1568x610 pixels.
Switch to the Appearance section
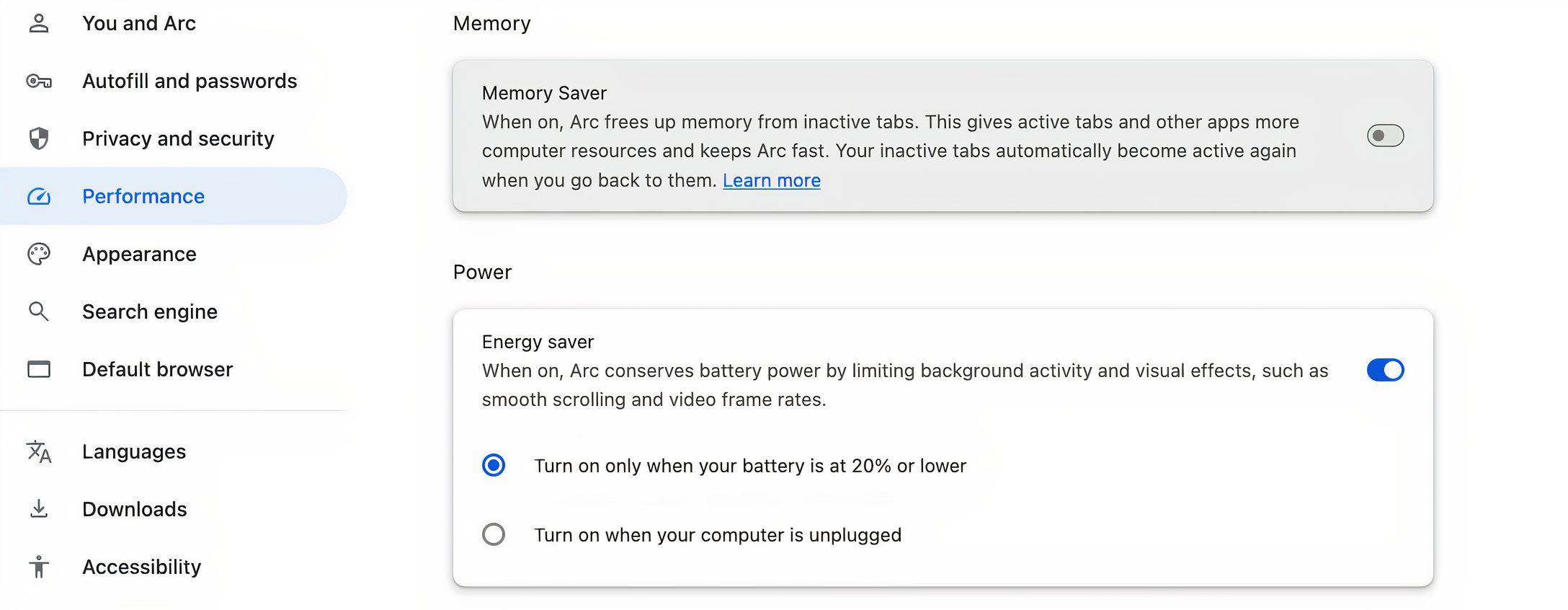point(139,254)
